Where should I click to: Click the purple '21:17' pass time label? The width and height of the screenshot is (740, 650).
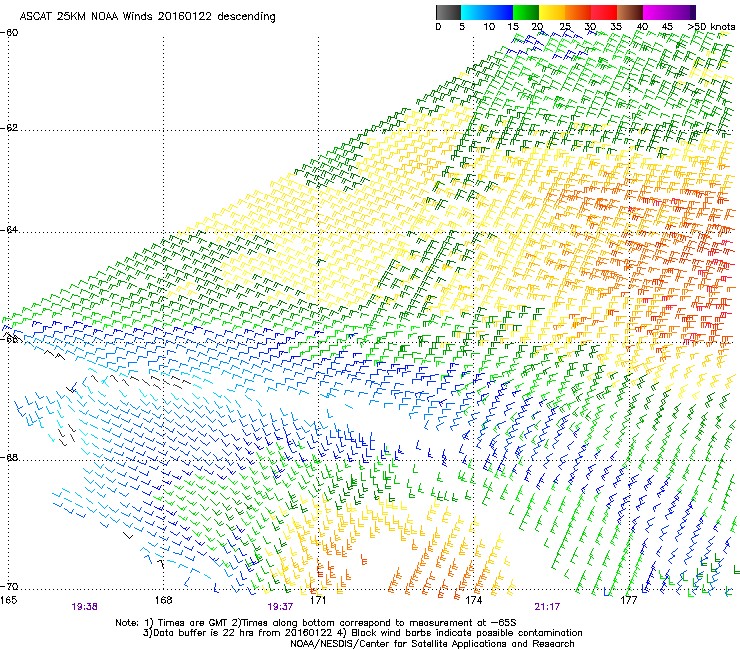point(547,607)
